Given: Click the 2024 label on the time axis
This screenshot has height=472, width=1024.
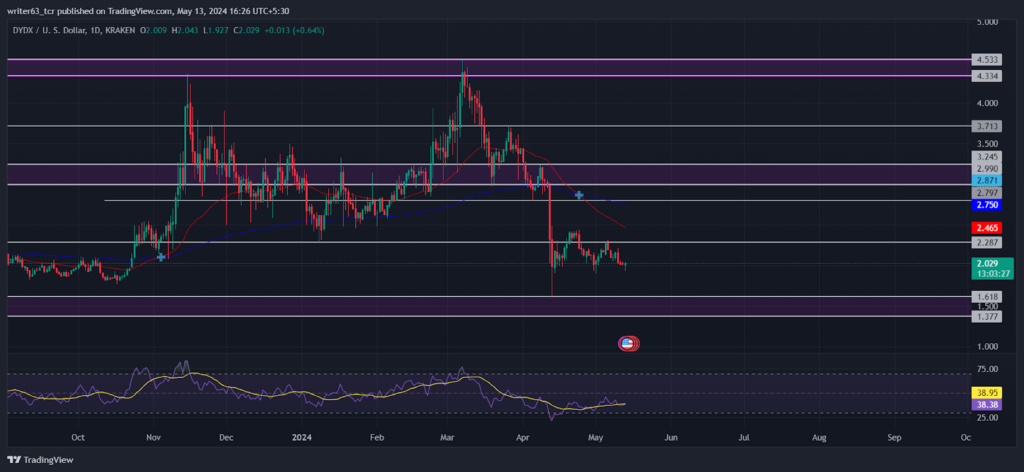Looking at the screenshot, I should pyautogui.click(x=302, y=437).
